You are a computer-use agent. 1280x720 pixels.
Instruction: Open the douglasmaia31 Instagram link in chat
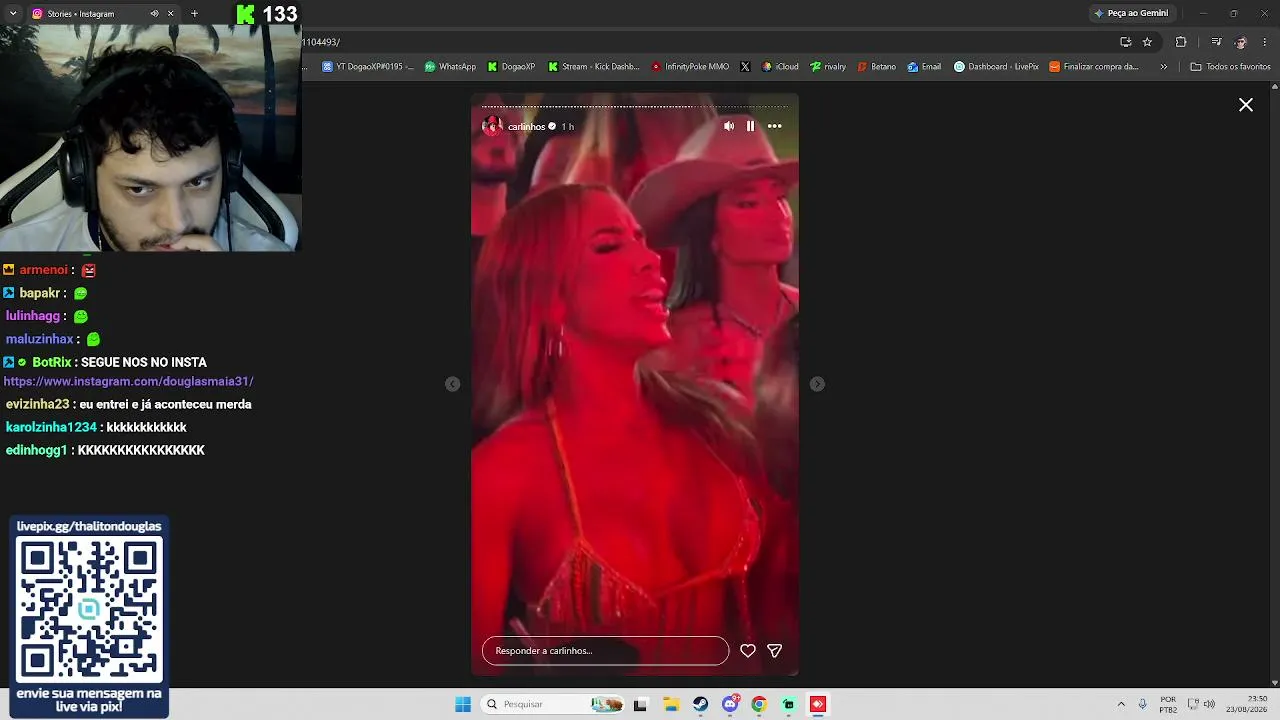[x=128, y=381]
